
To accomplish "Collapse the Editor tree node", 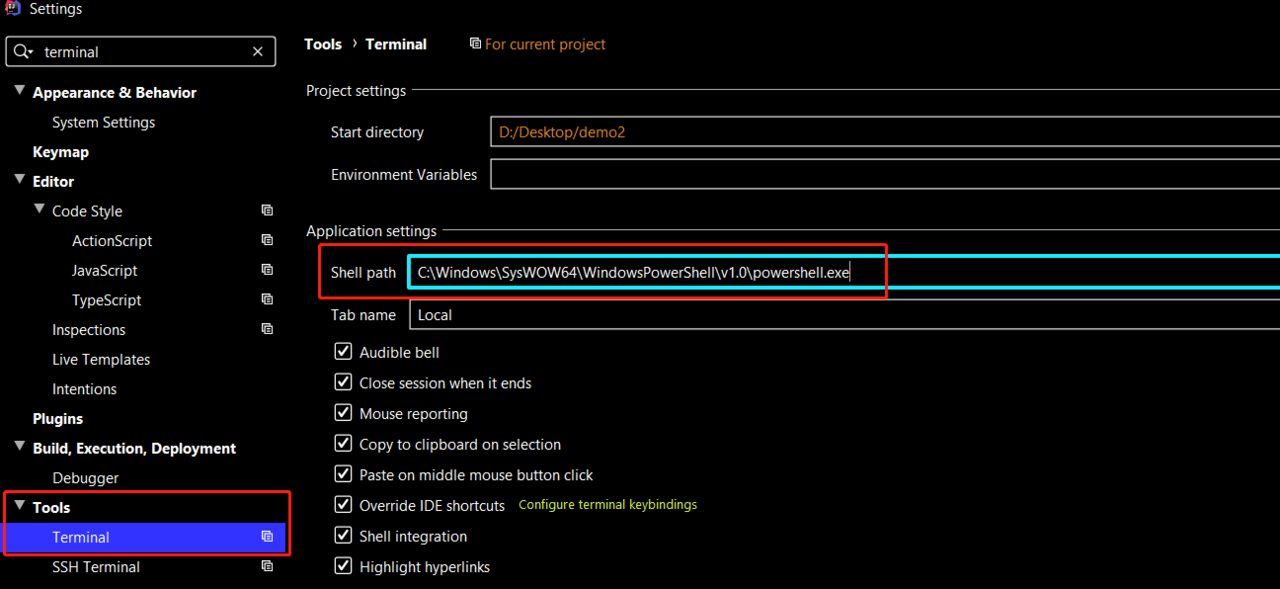I will coord(19,181).
